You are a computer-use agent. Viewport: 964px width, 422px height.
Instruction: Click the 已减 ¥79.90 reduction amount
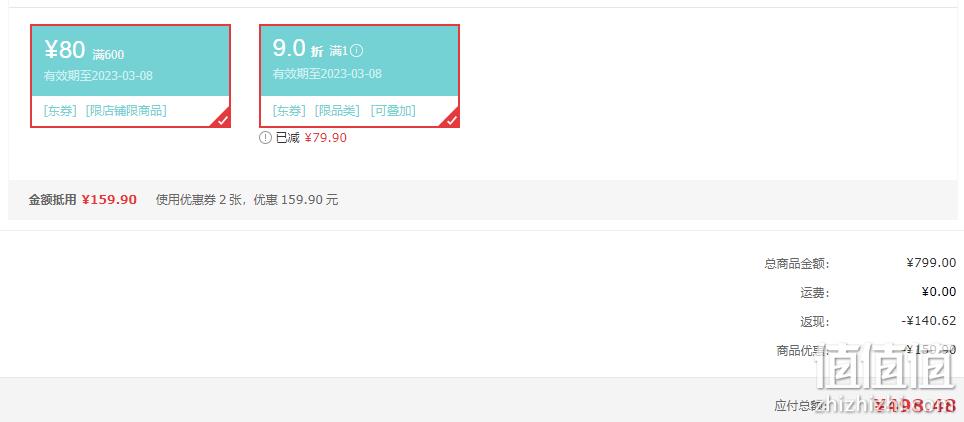pos(326,138)
